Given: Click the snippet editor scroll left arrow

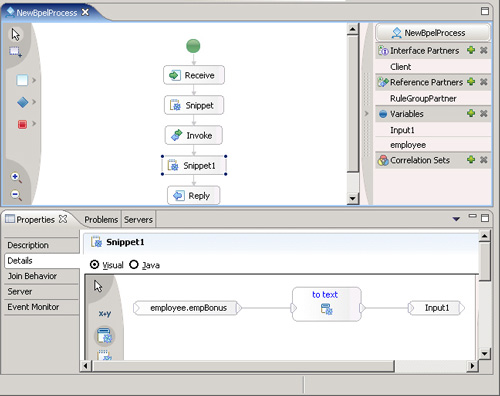Looking at the screenshot, I should point(85,366).
